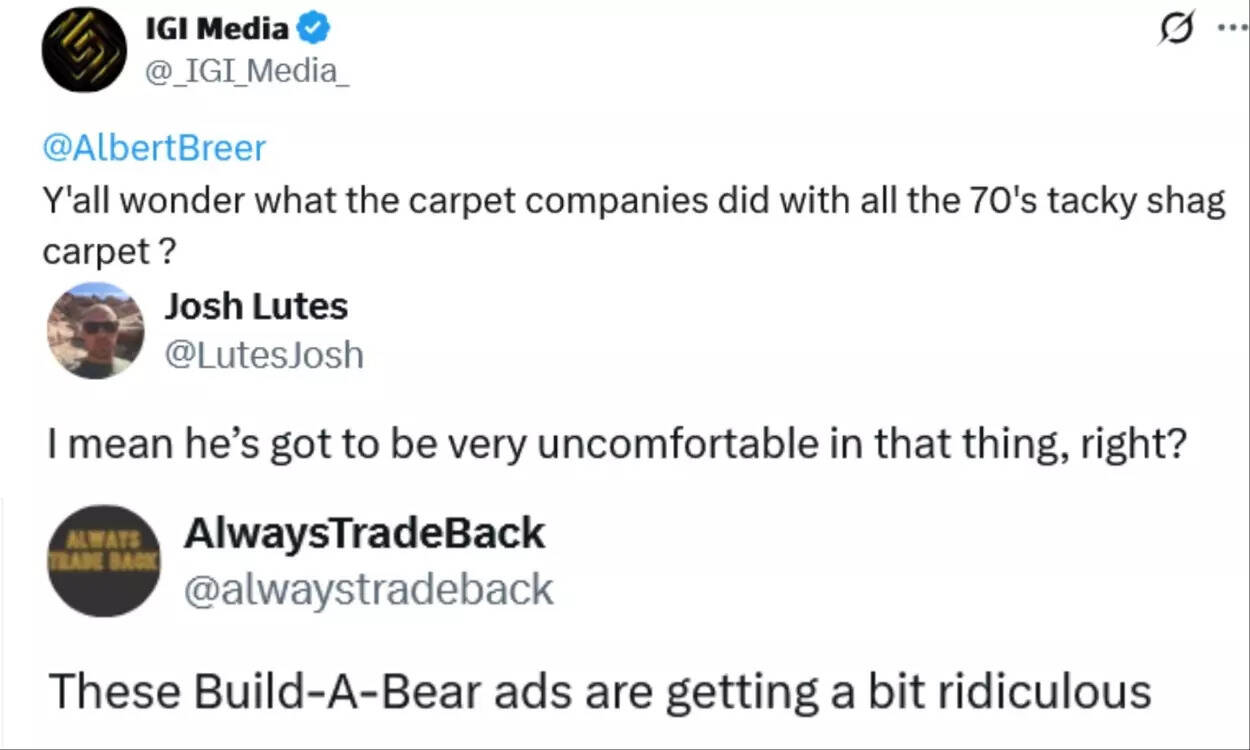Screen dimensions: 1250x750
Task: Open IGI Media's gold logo avatar
Action: pyautogui.click(x=84, y=50)
